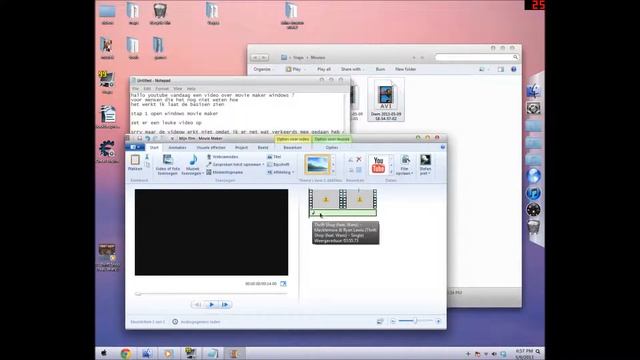Click the Explorer preview pane icon
The height and width of the screenshot is (360, 640).
point(501,69)
